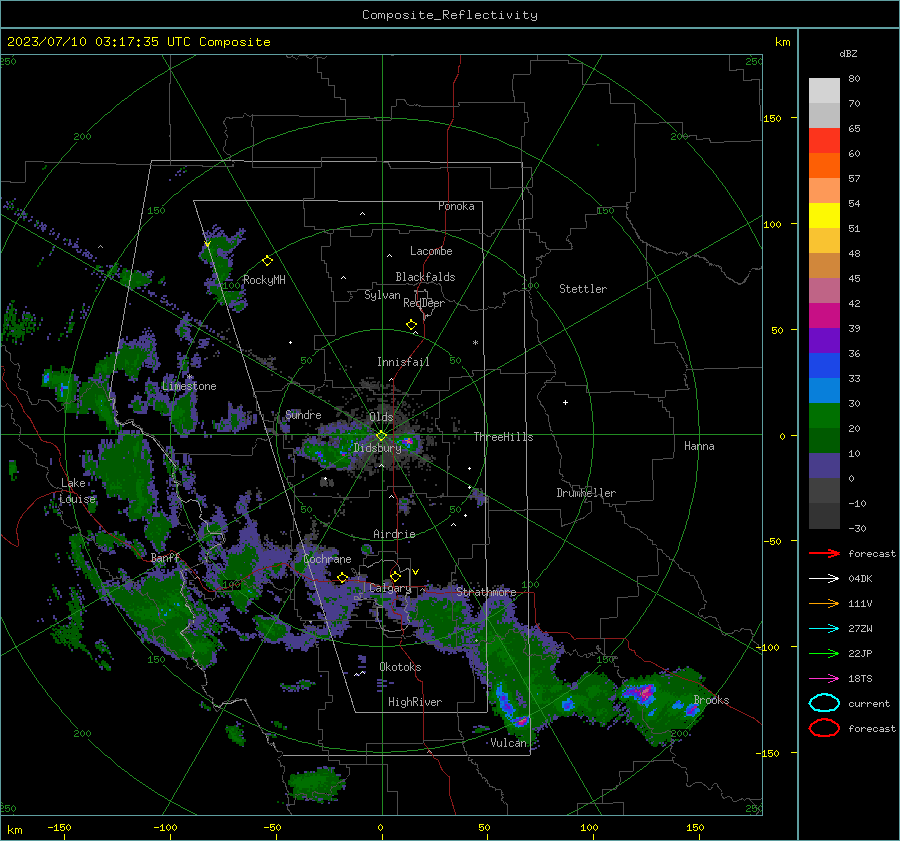Screen dimensions: 900x841
Task: Click the Stettler city label
Action: 583,289
